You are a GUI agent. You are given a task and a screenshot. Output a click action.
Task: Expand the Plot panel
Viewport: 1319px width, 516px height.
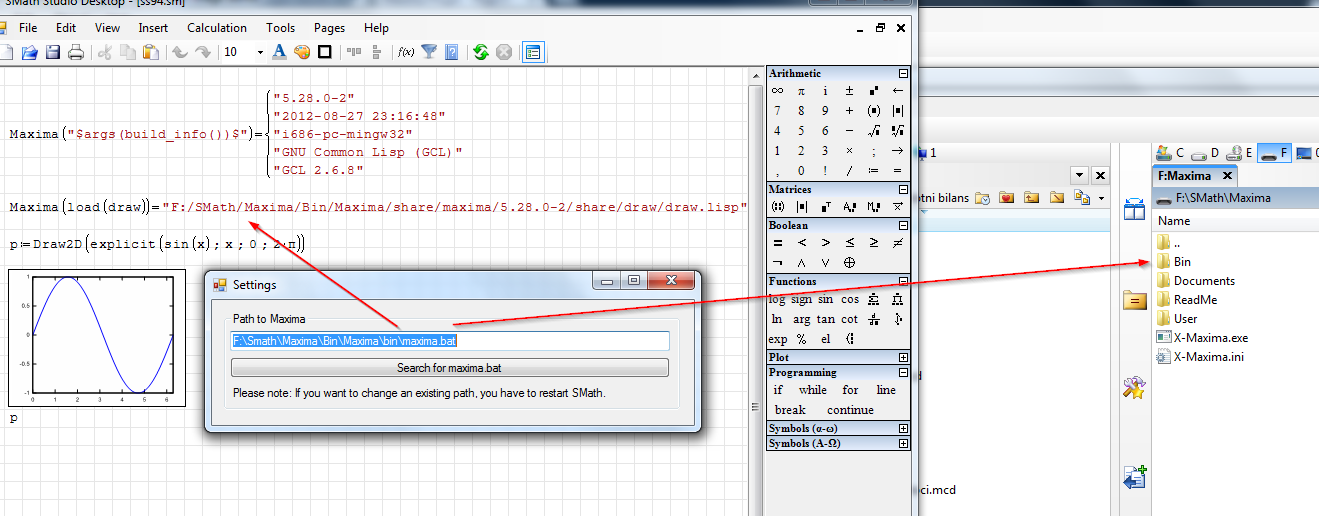tap(903, 357)
